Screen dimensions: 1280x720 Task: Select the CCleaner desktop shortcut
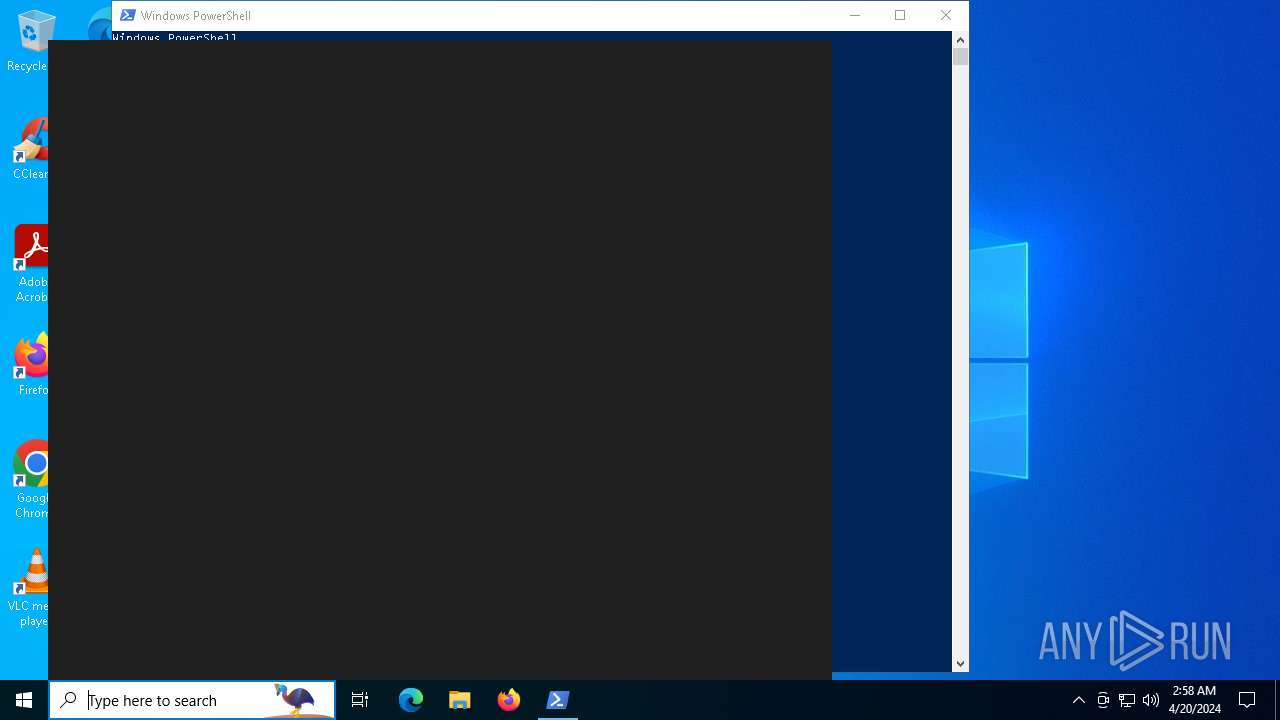30,150
